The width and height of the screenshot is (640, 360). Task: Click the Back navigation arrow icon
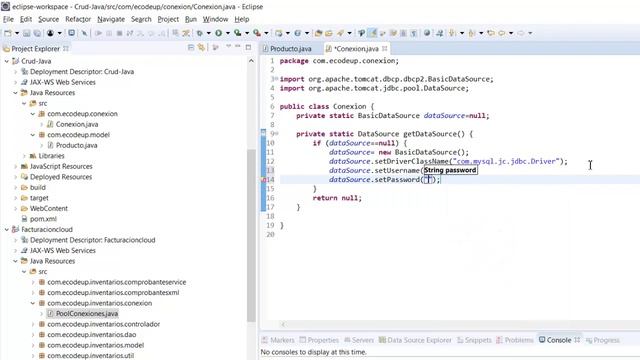click(502, 33)
